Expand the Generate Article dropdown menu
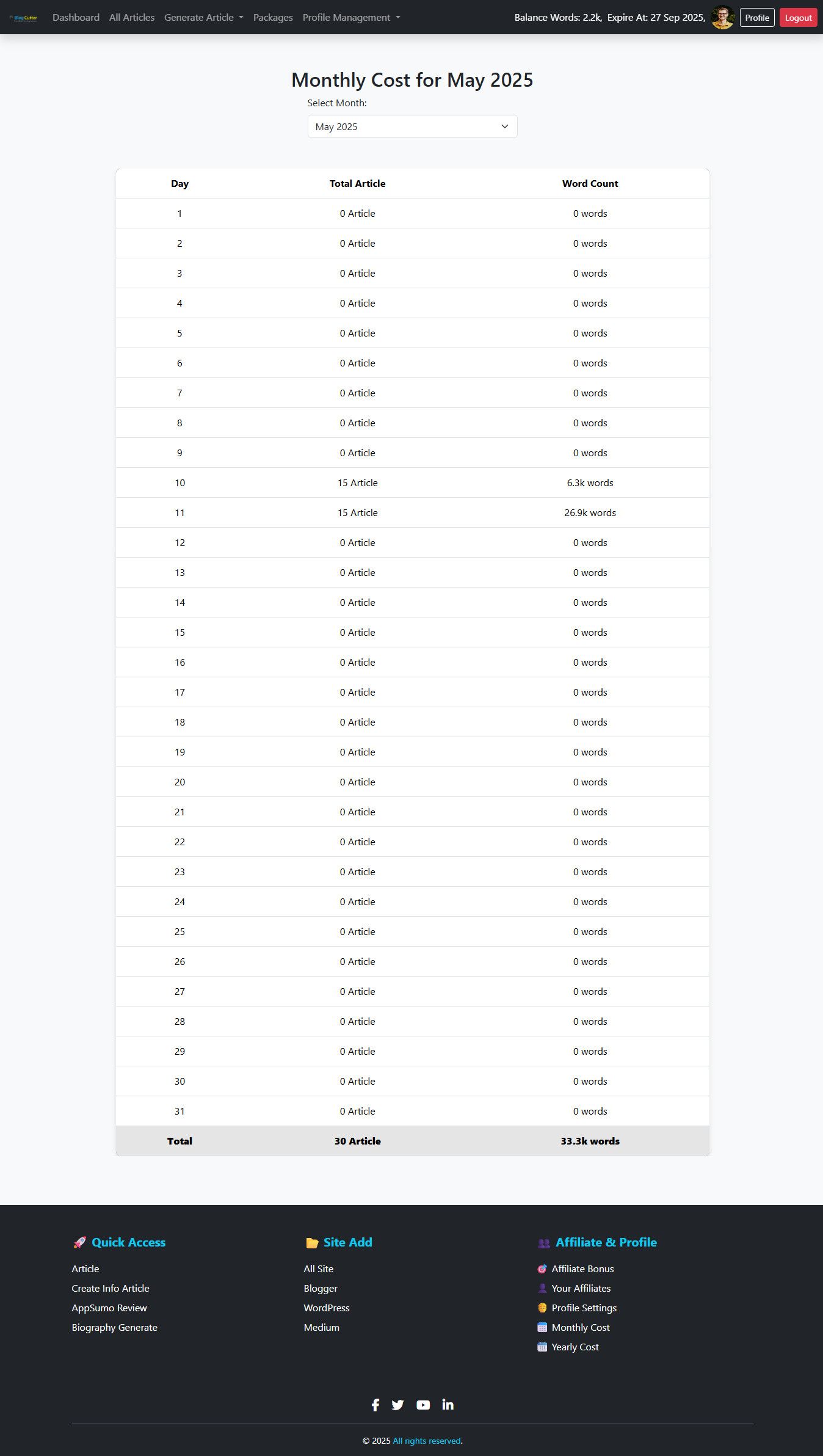Image resolution: width=823 pixels, height=1456 pixels. (203, 18)
